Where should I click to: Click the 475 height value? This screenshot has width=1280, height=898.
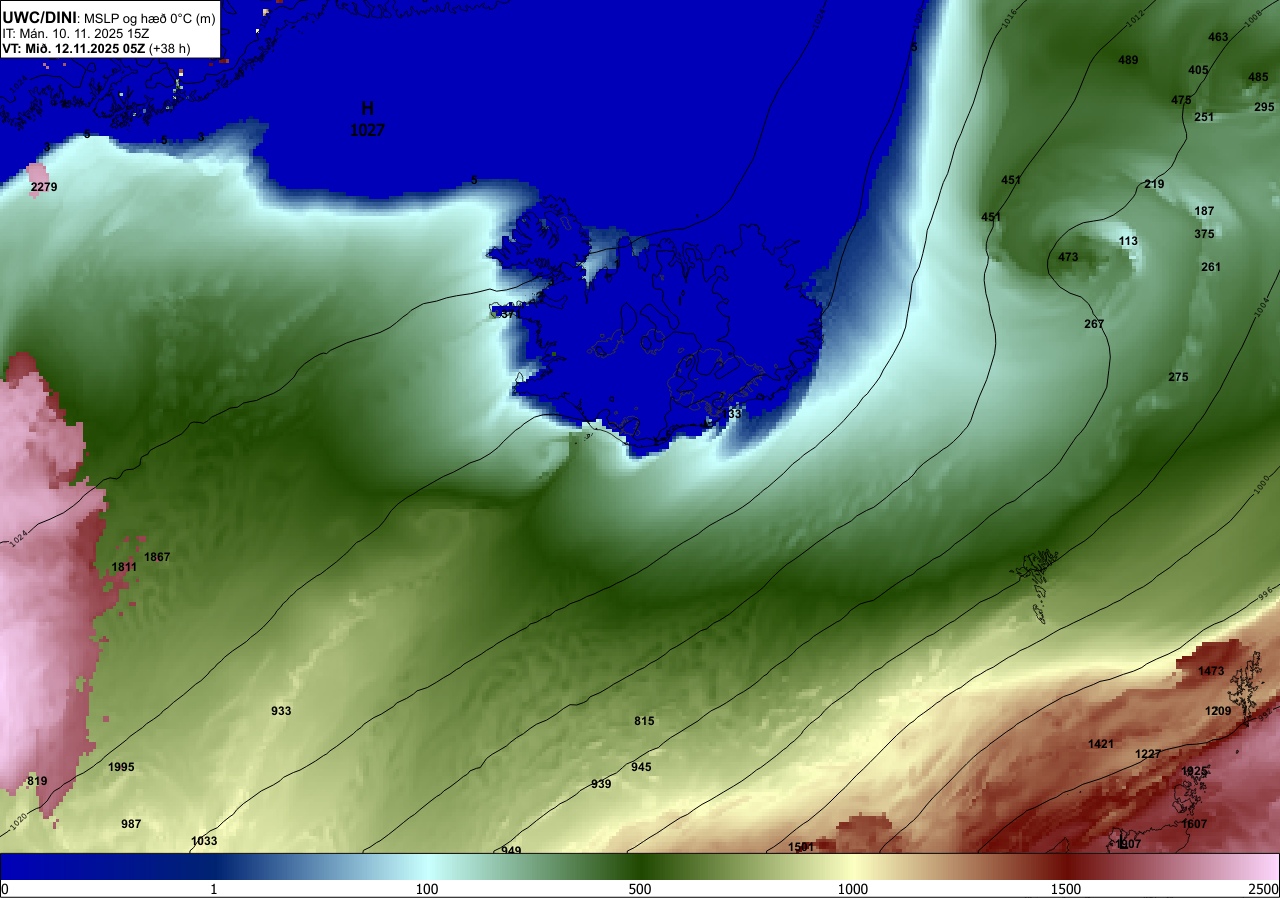point(1181,100)
